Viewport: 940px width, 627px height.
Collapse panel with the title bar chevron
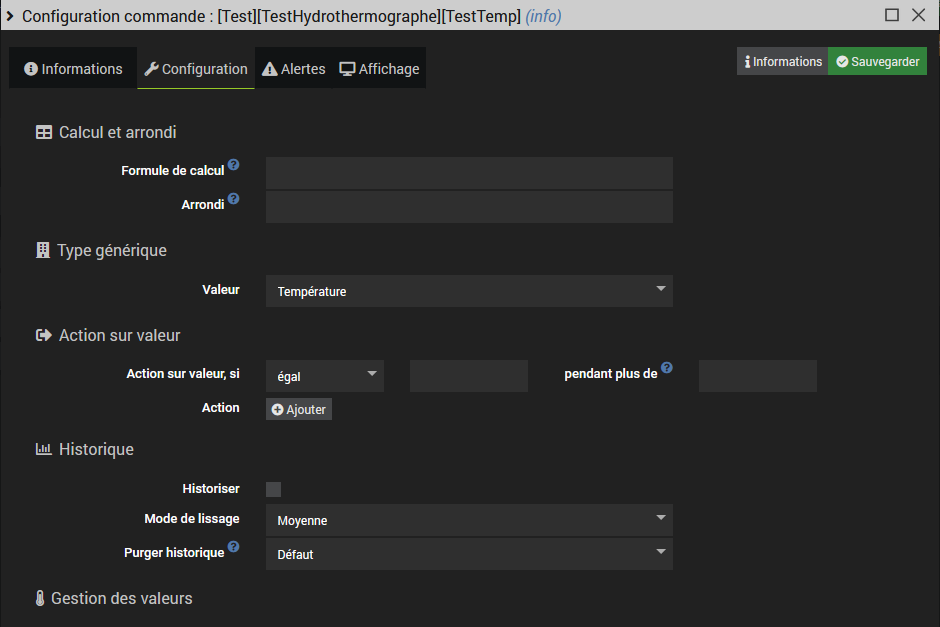click(x=10, y=15)
